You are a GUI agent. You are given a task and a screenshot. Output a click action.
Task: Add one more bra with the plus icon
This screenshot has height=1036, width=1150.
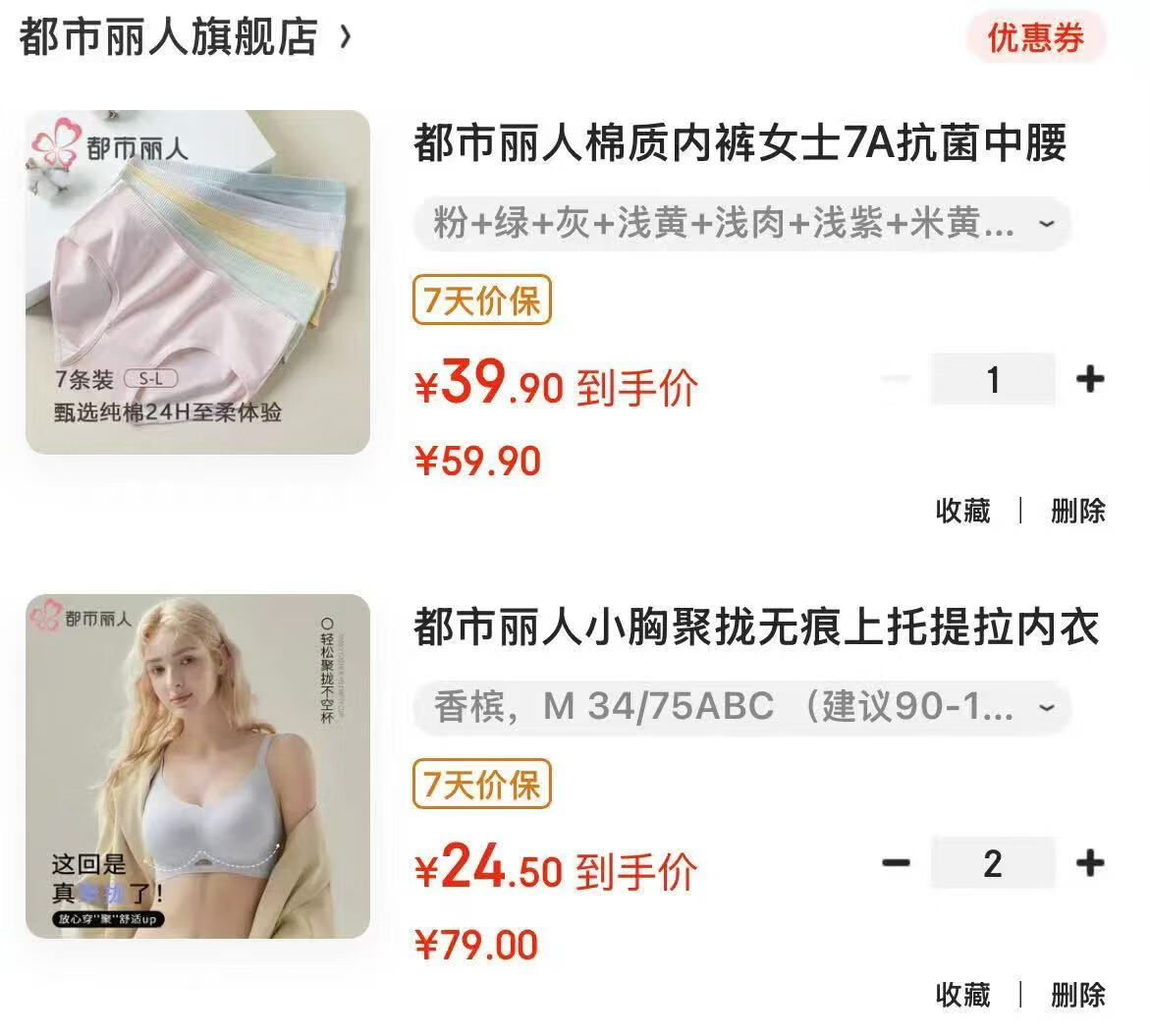pos(1090,863)
